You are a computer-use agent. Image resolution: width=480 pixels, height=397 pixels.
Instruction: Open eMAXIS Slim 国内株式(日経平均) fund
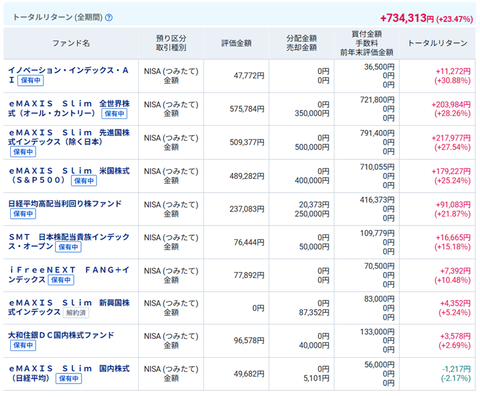pos(69,373)
